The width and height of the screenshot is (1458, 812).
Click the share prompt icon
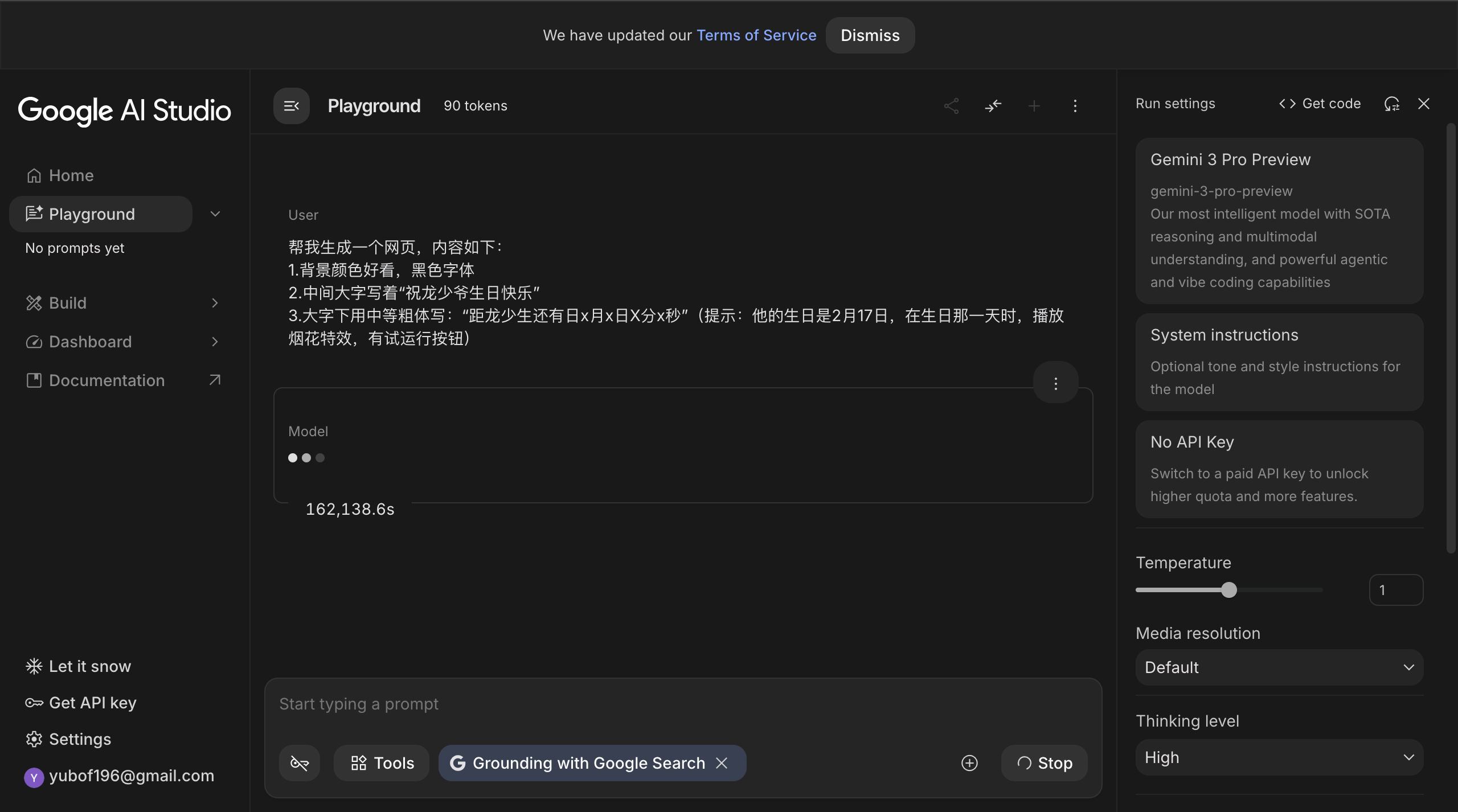pyautogui.click(x=951, y=106)
